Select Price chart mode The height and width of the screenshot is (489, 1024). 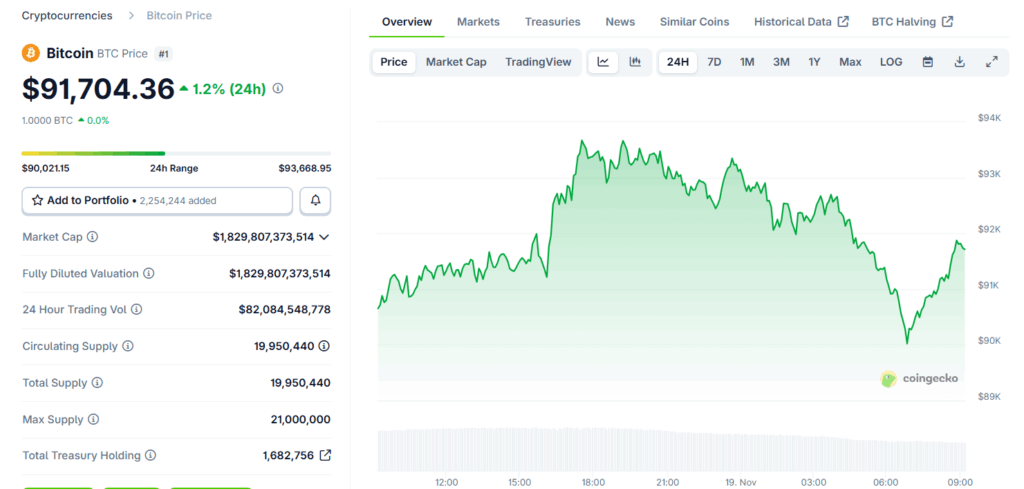[394, 62]
